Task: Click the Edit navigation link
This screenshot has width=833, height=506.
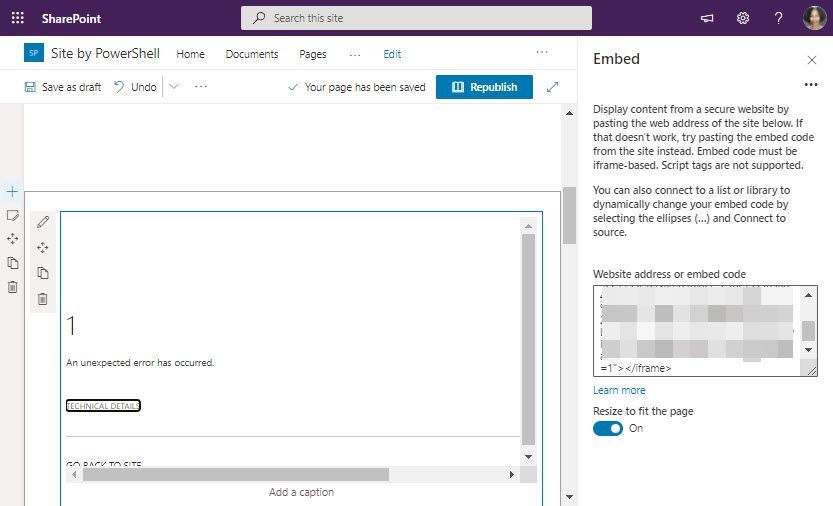Action: coord(392,54)
